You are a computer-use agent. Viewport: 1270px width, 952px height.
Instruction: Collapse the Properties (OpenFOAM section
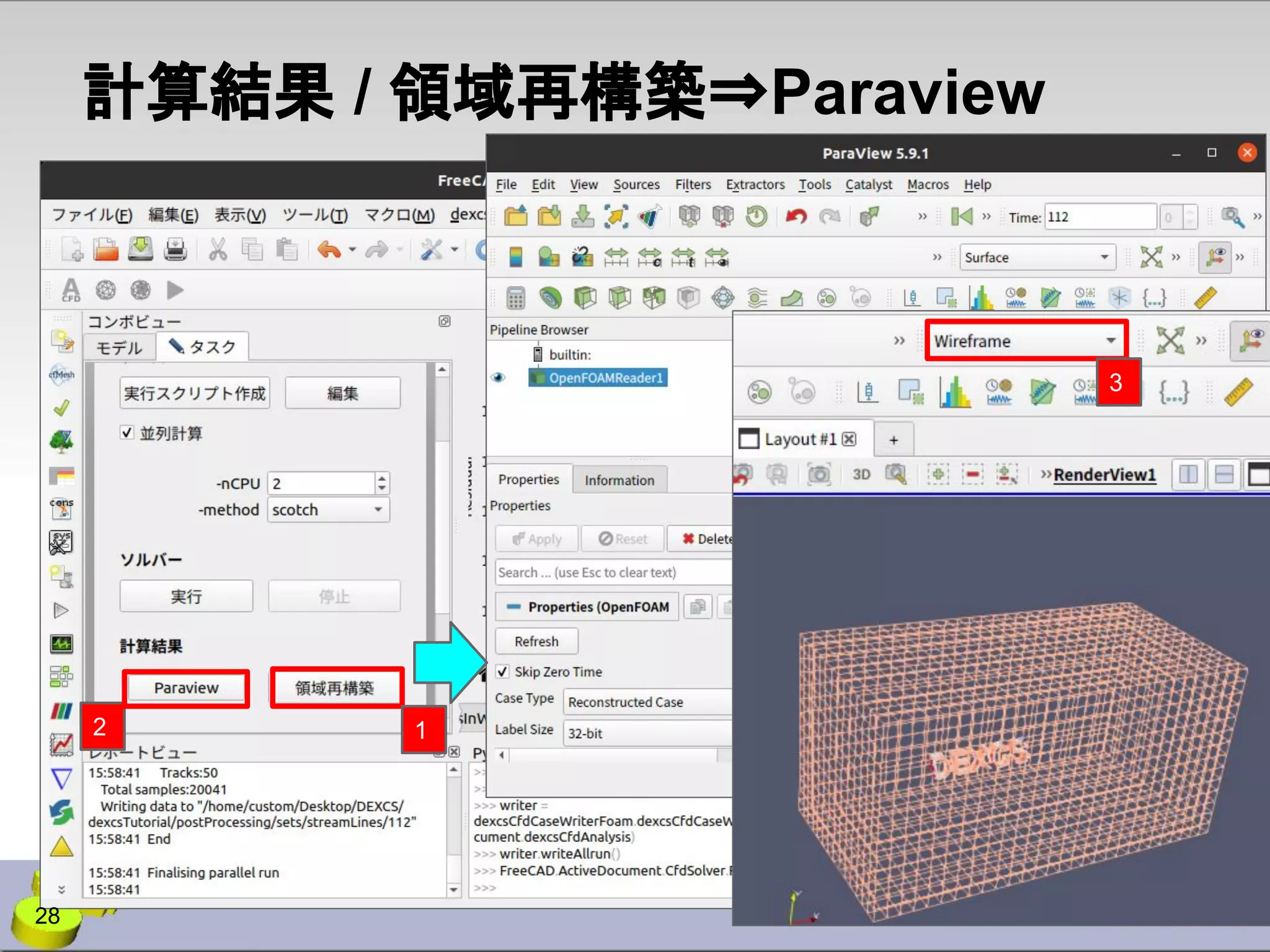tap(587, 607)
